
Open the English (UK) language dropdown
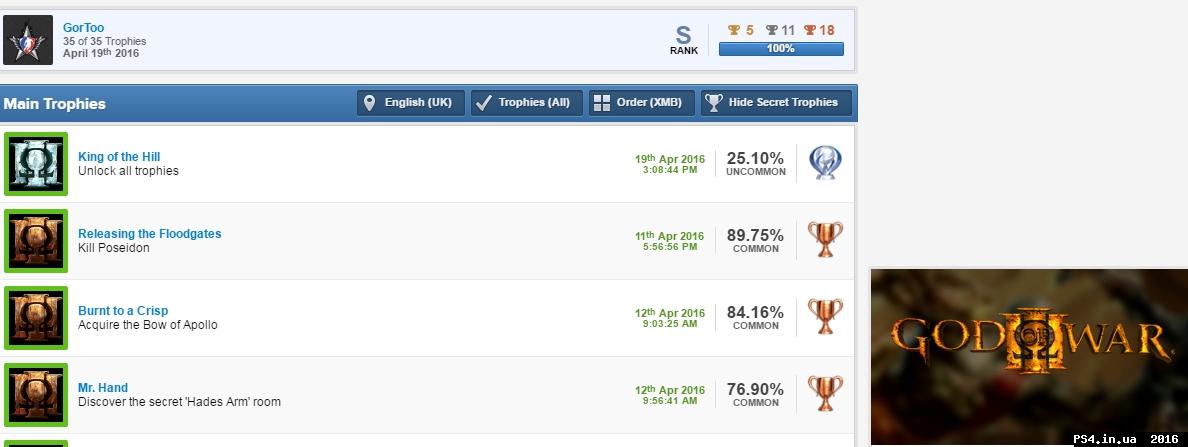[x=410, y=103]
